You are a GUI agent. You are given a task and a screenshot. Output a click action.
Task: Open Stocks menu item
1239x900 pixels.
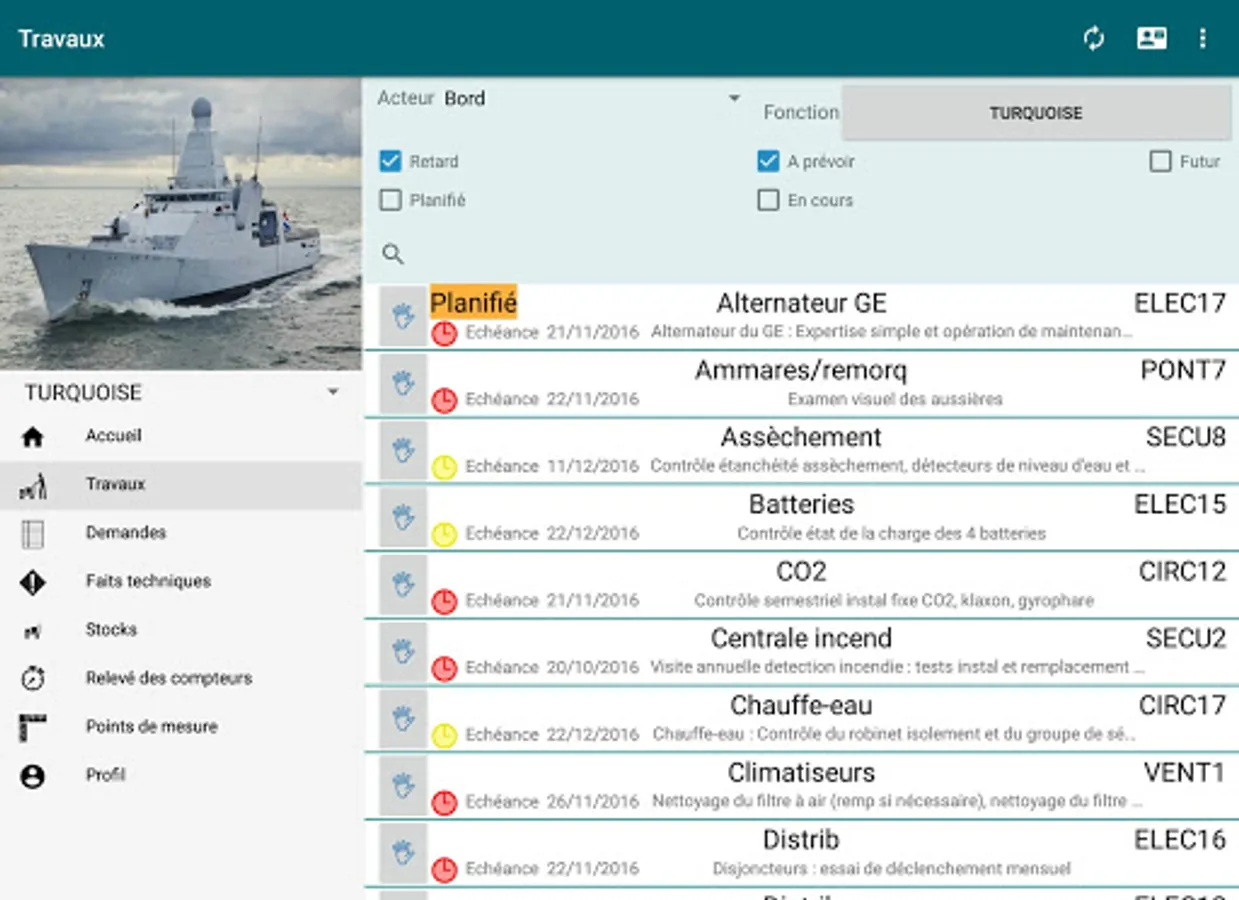[x=181, y=630]
